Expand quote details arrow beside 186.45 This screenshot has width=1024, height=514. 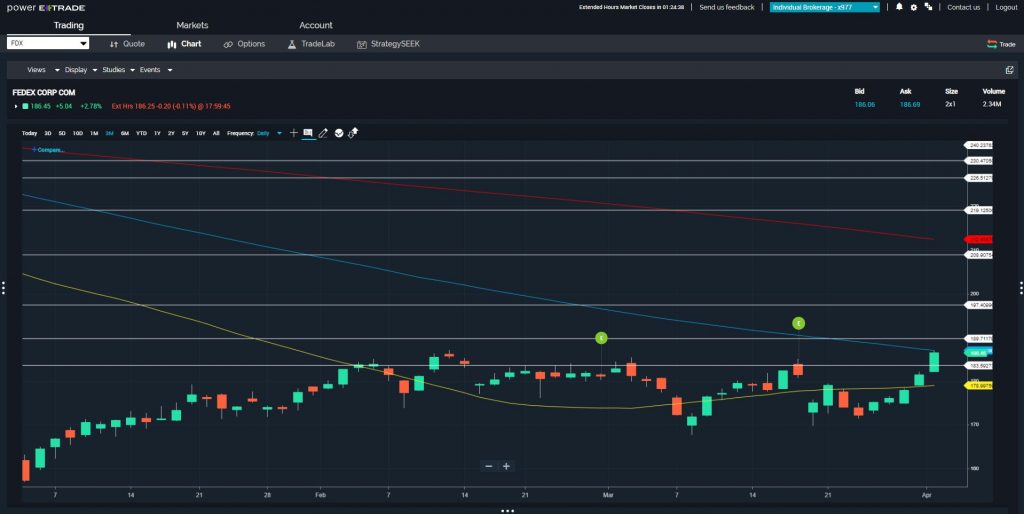(x=16, y=106)
